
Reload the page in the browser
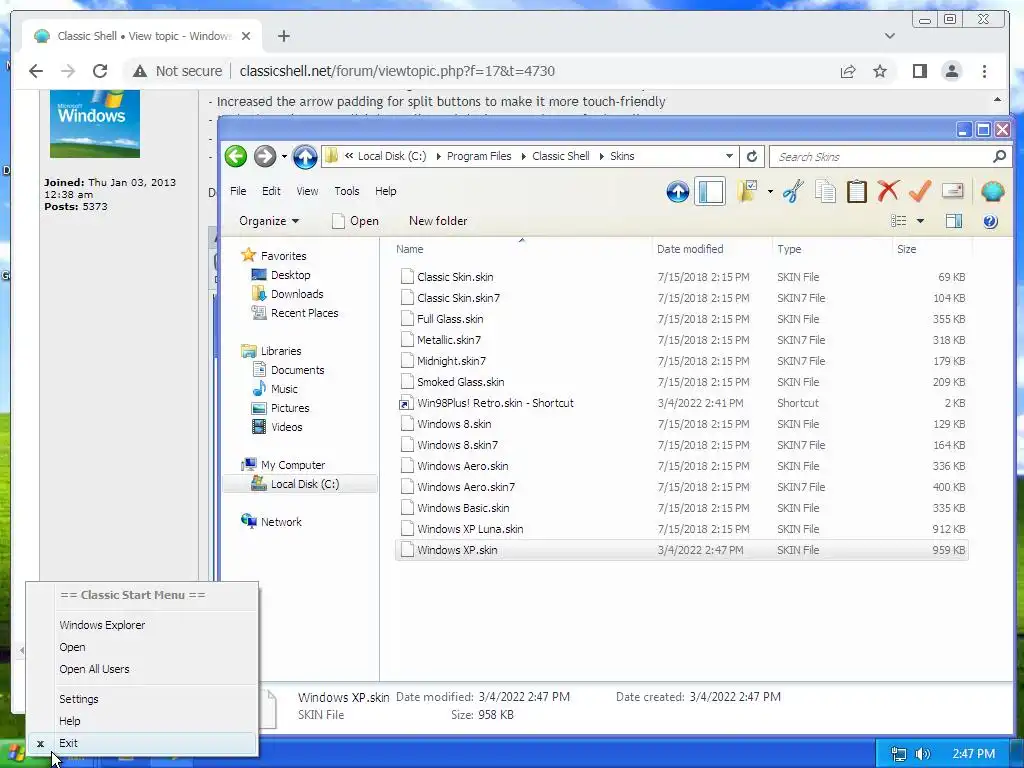[100, 71]
